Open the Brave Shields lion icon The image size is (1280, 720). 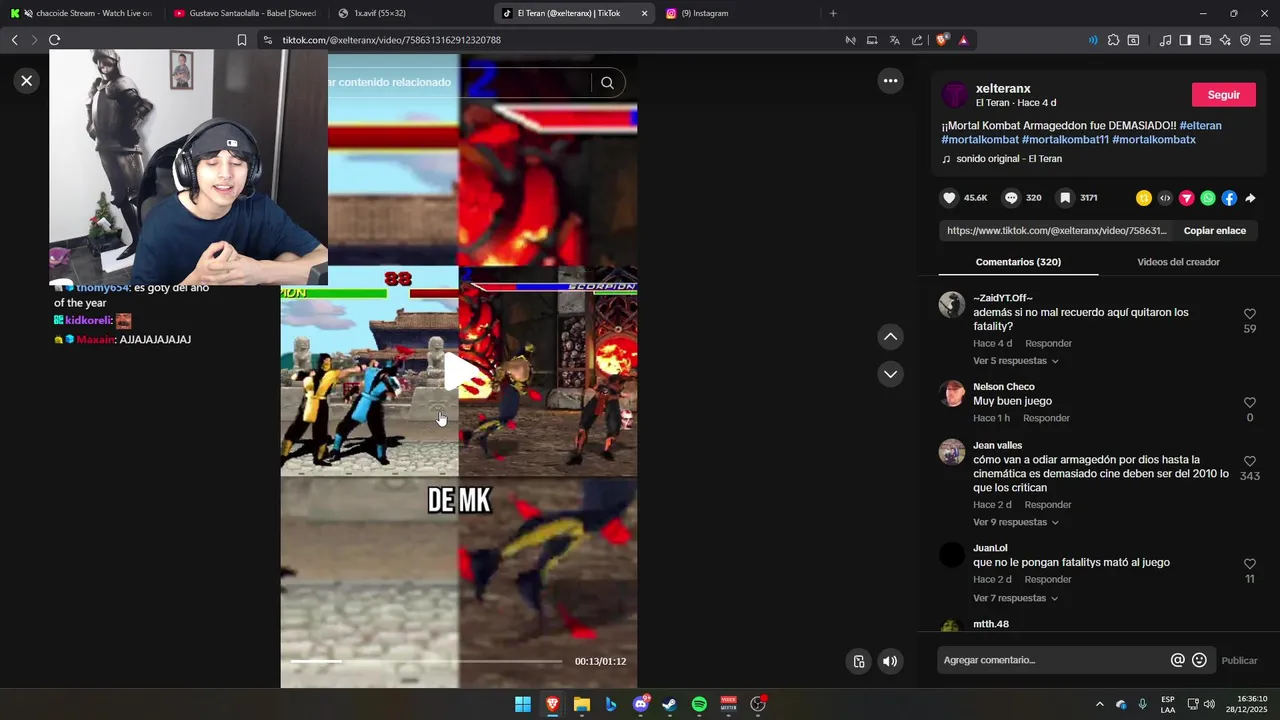(942, 40)
